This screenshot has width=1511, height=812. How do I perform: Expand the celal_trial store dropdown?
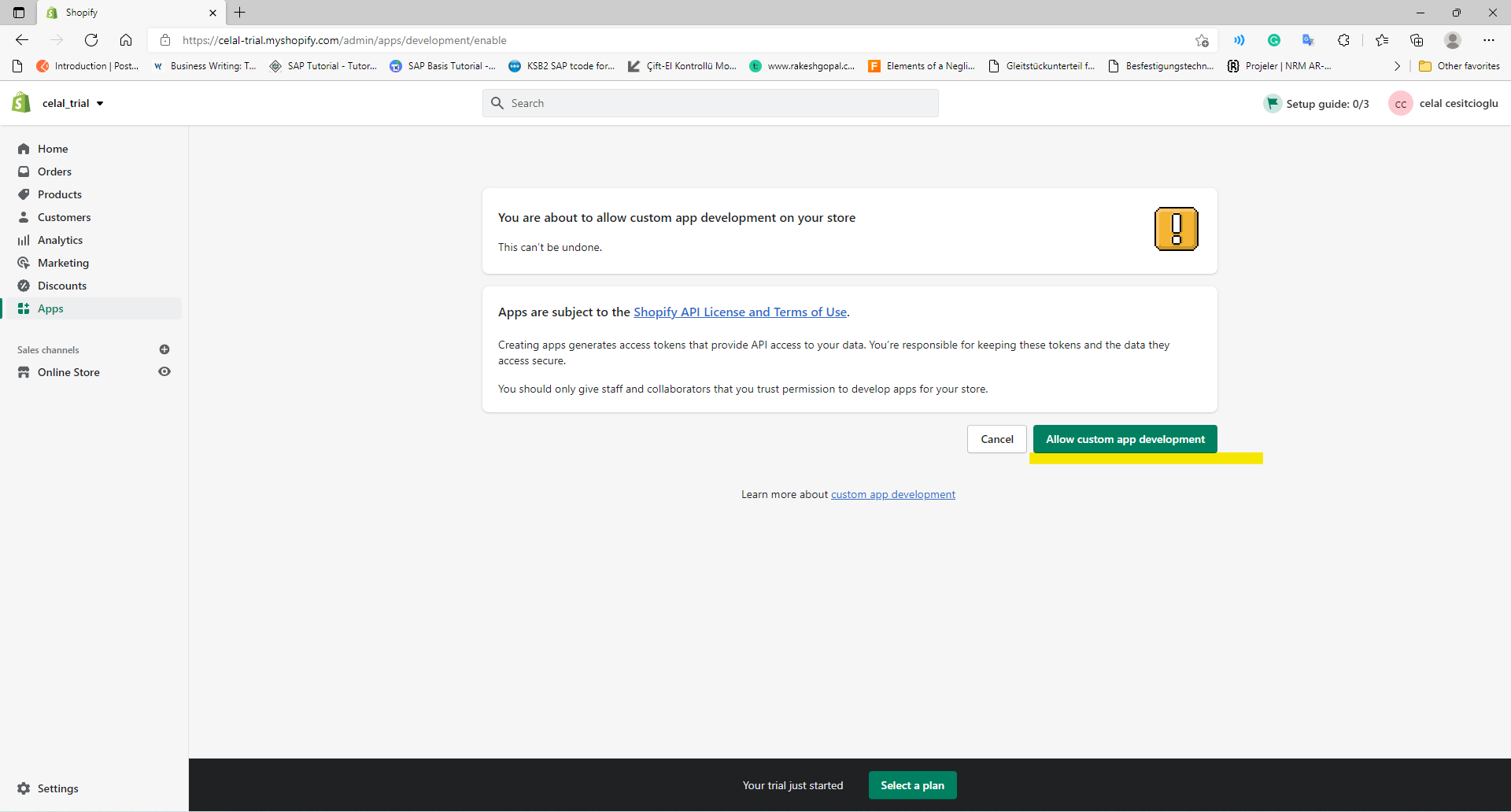point(72,103)
